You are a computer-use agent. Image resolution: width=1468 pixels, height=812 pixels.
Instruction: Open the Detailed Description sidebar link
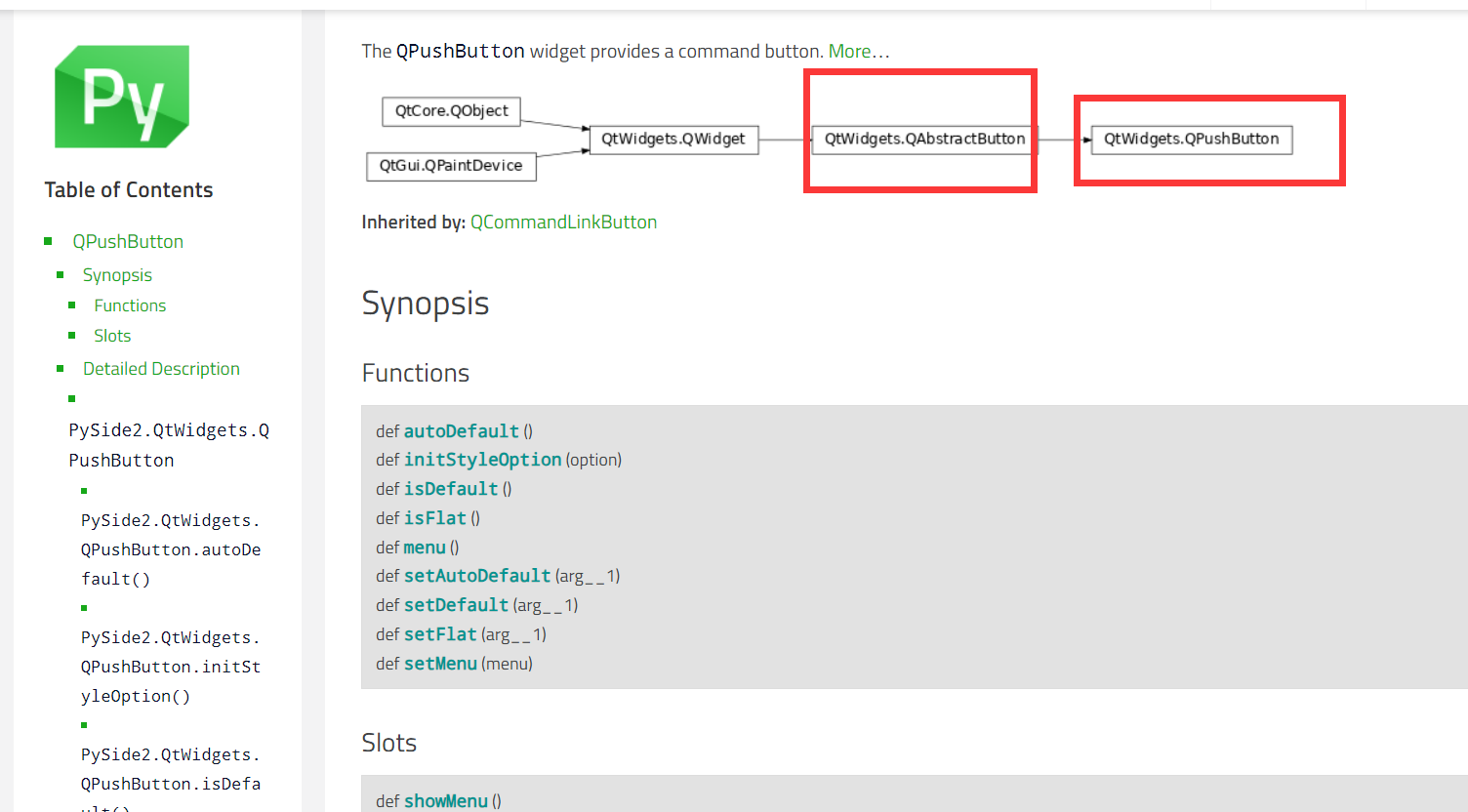pos(161,369)
